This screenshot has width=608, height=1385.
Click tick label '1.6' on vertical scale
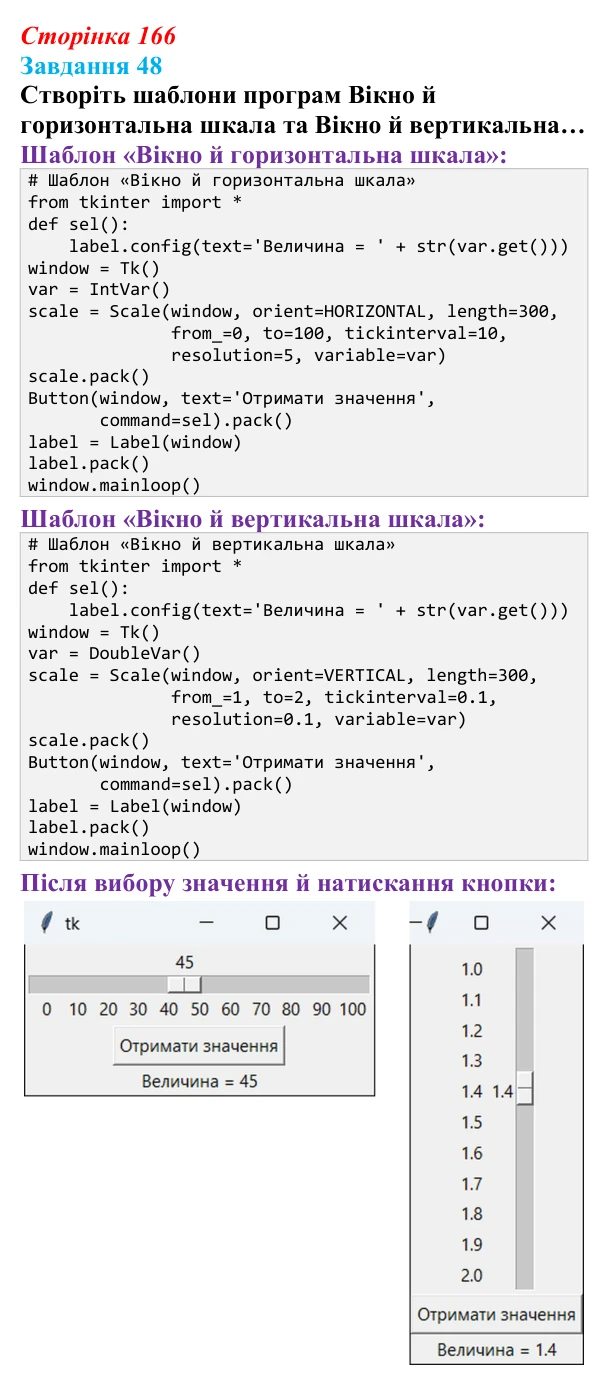(x=472, y=1153)
